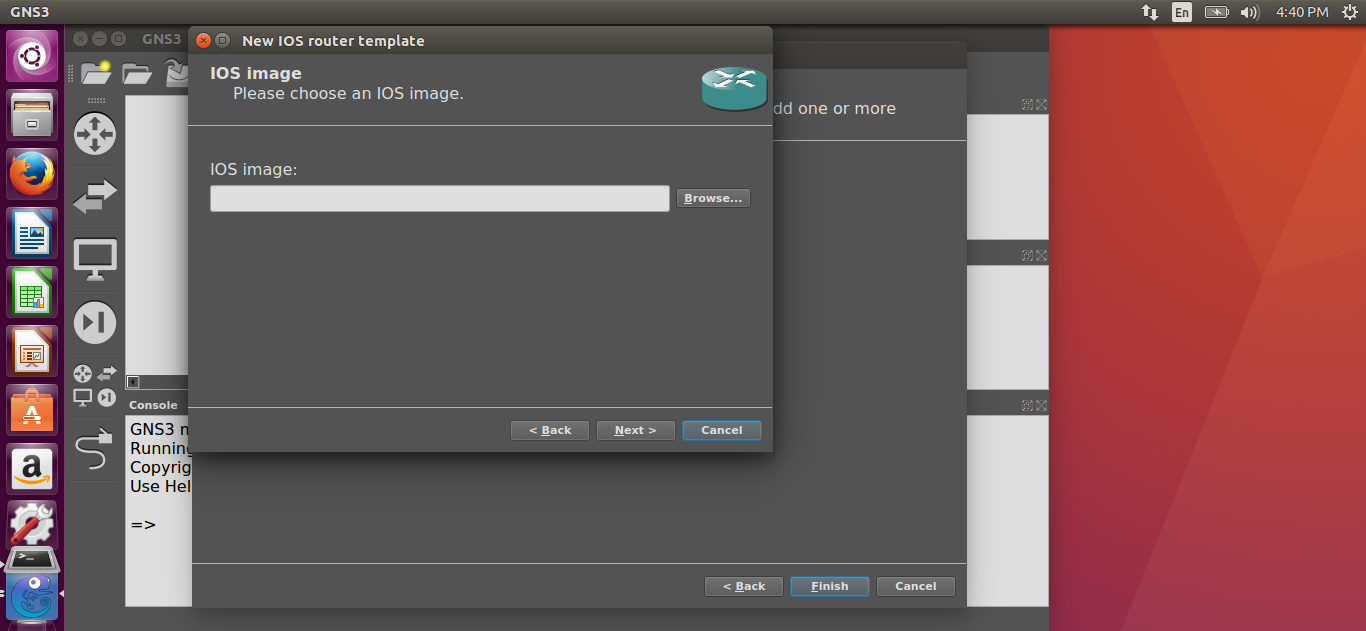
Task: Focus the IOS image path field
Action: 439,198
